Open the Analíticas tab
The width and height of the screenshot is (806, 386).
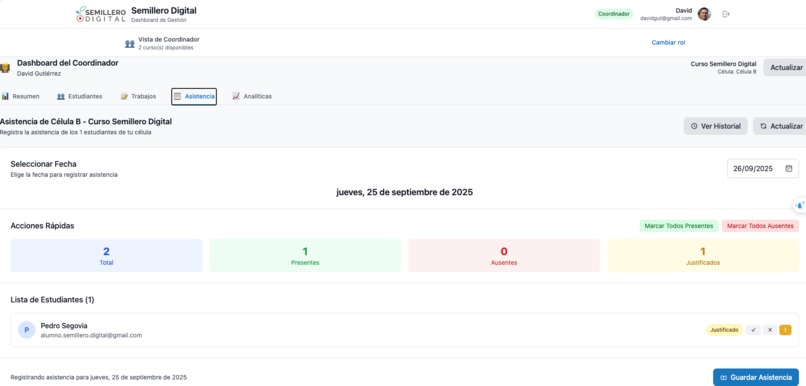[x=252, y=96]
